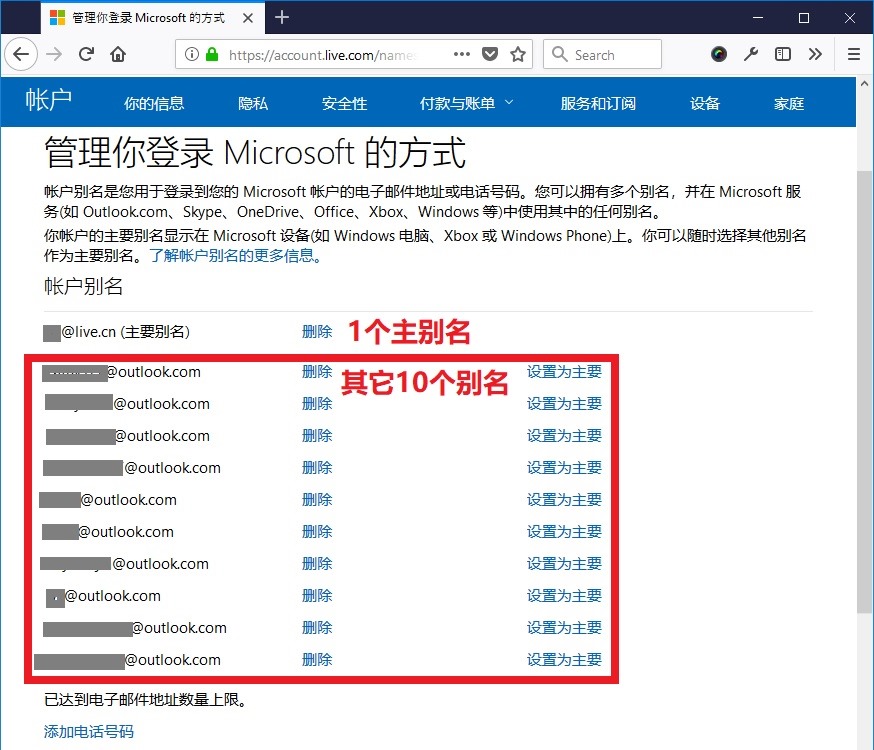Bookmark this page with the star icon
This screenshot has height=750, width=874.
pyautogui.click(x=517, y=54)
